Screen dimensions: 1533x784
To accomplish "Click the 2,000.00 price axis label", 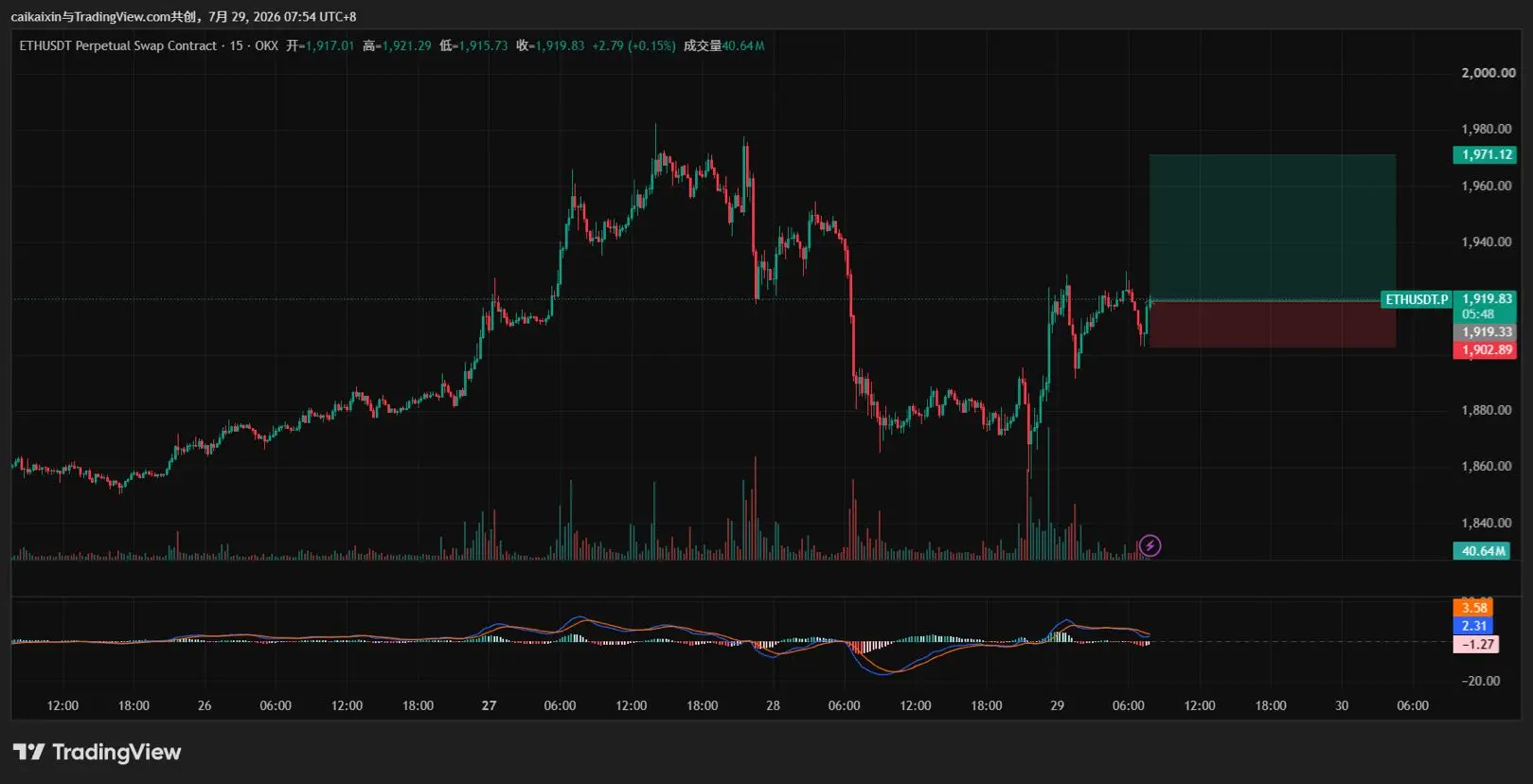I will 1488,73.
